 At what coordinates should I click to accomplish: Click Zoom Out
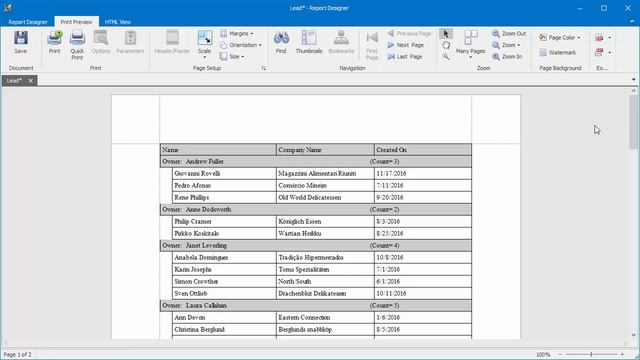(x=509, y=33)
